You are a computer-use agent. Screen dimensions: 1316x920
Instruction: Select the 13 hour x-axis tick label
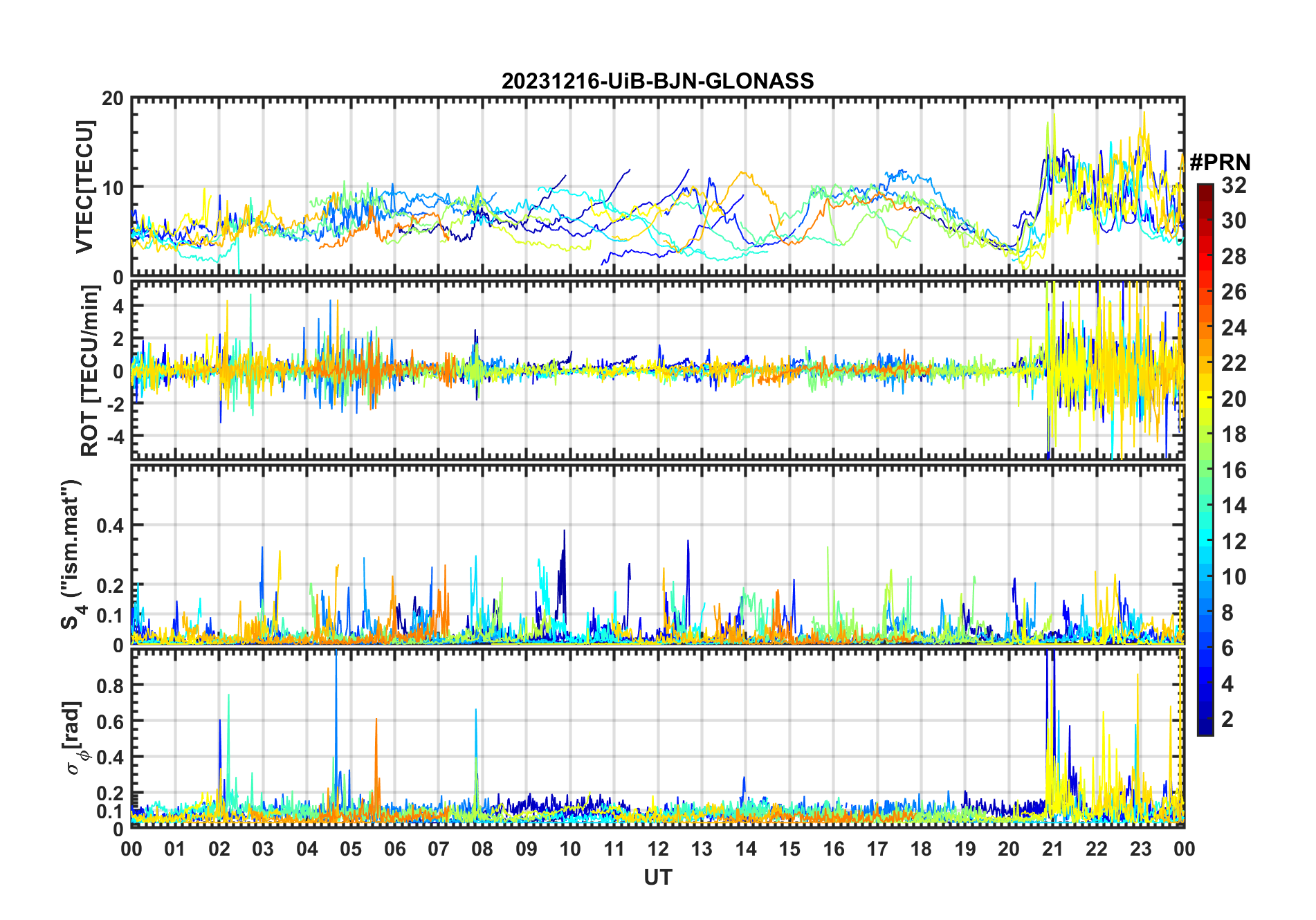702,849
